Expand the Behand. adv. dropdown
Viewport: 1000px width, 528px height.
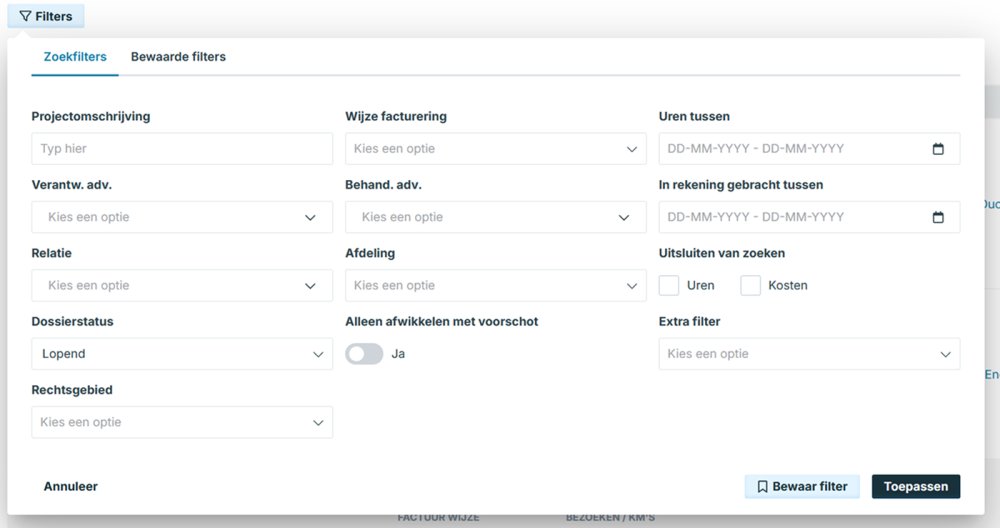(x=495, y=217)
